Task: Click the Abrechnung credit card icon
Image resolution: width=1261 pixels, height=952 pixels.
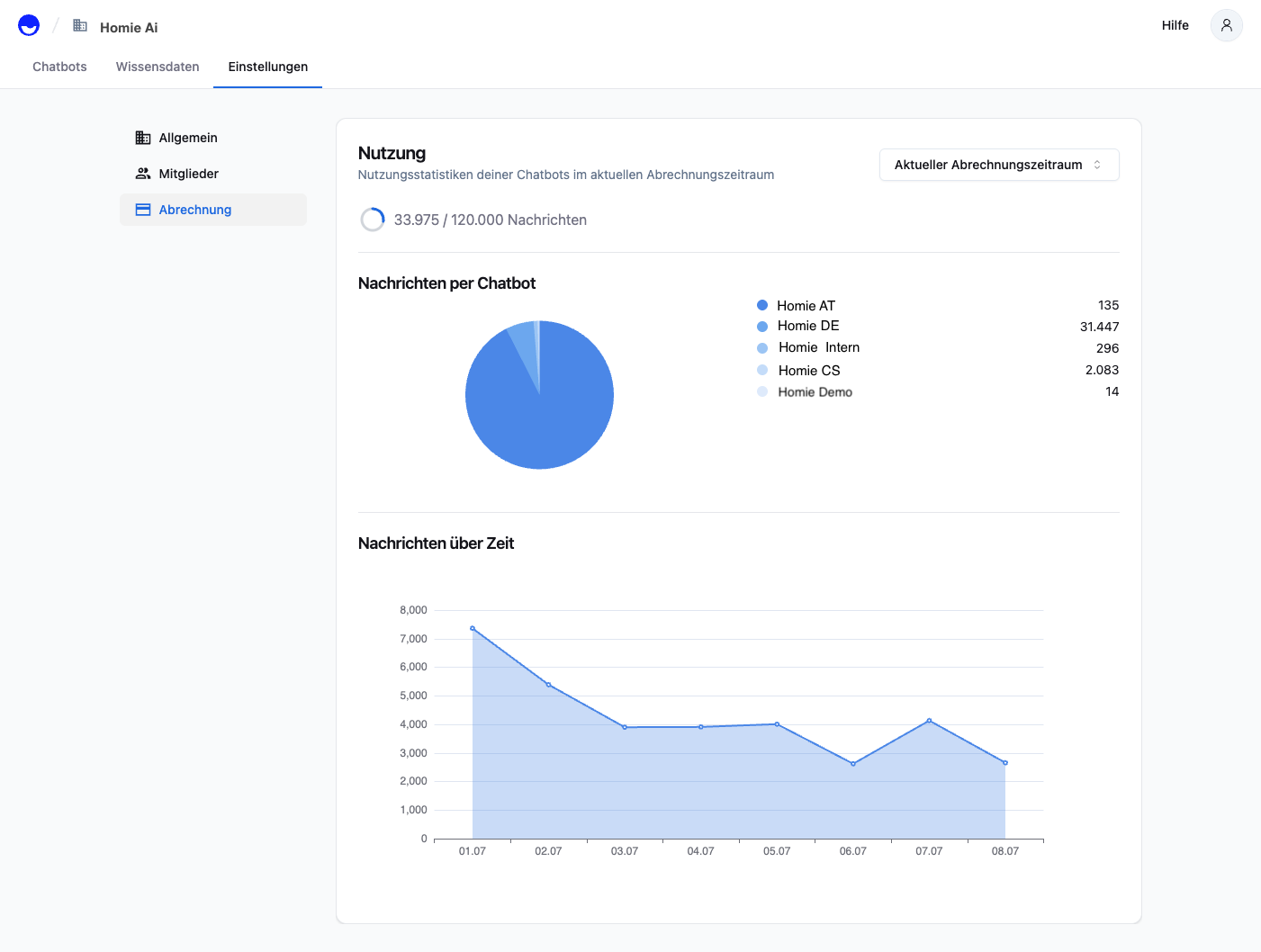Action: [142, 209]
